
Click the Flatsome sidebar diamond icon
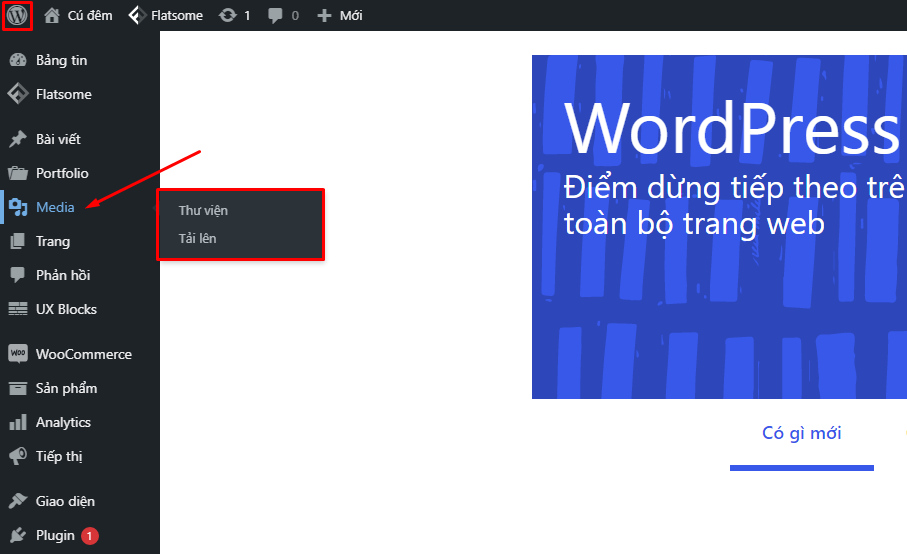[18, 94]
